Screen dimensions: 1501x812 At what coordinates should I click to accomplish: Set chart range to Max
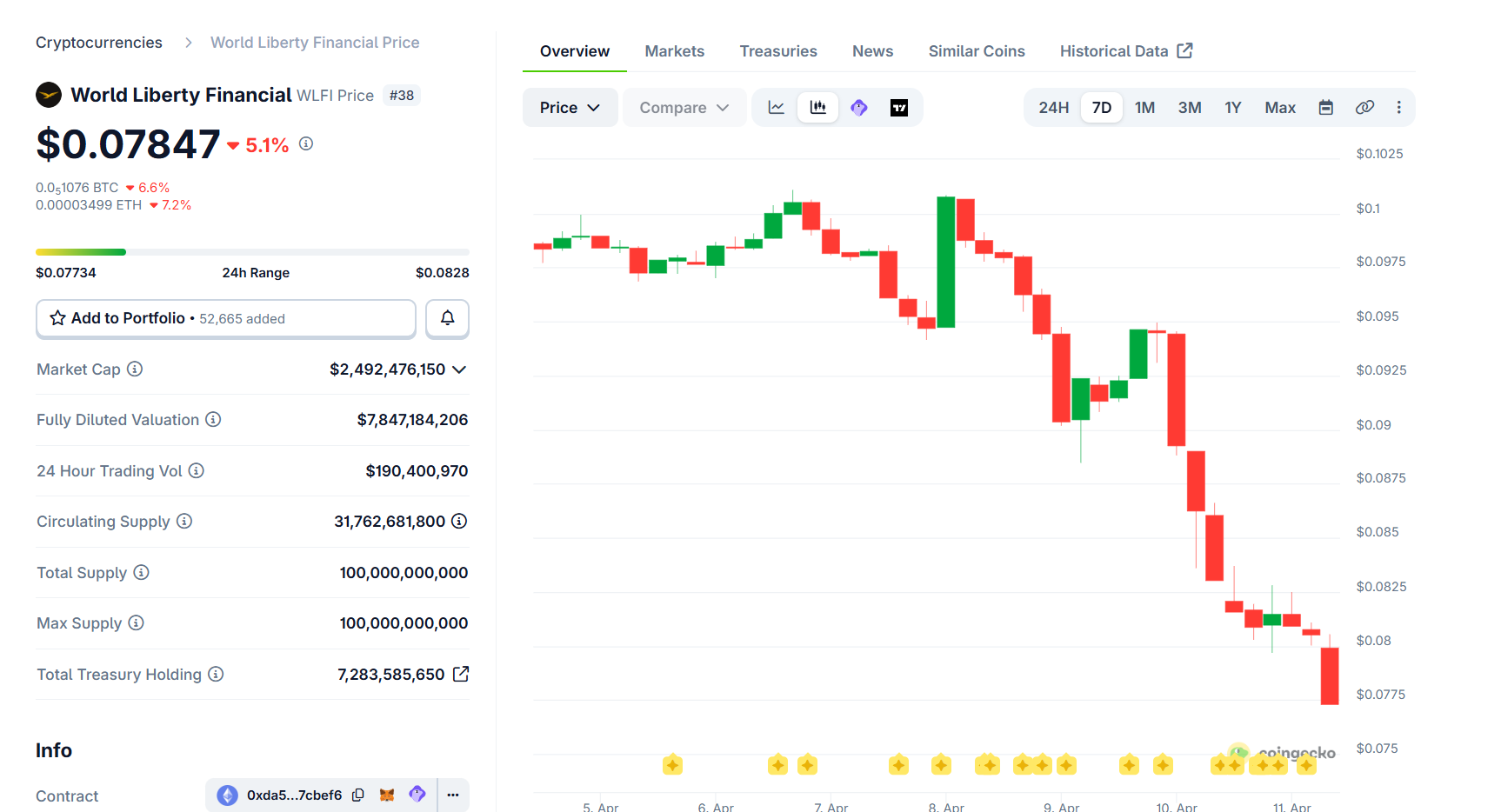point(1279,108)
